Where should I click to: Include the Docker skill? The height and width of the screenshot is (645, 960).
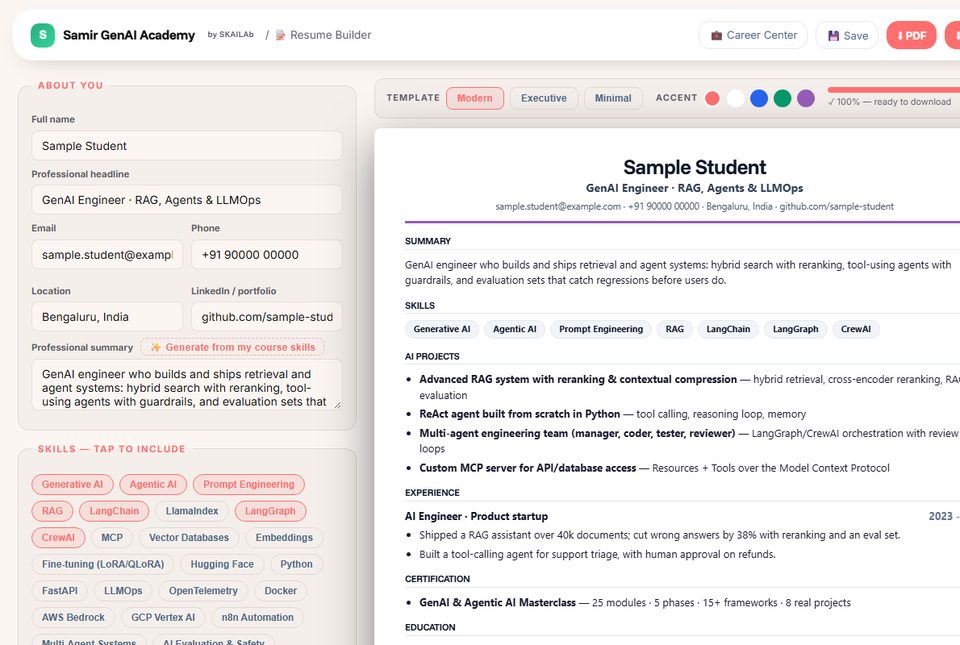pyautogui.click(x=280, y=591)
